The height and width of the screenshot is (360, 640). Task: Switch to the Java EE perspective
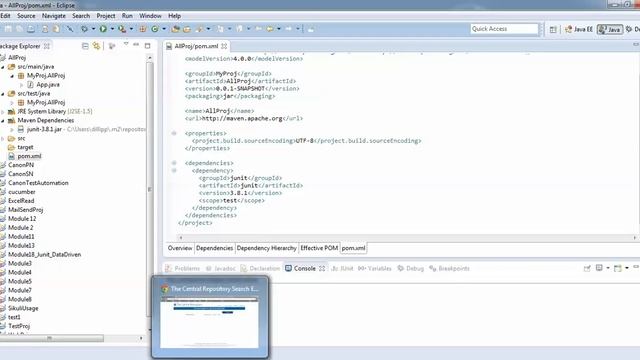tap(579, 29)
